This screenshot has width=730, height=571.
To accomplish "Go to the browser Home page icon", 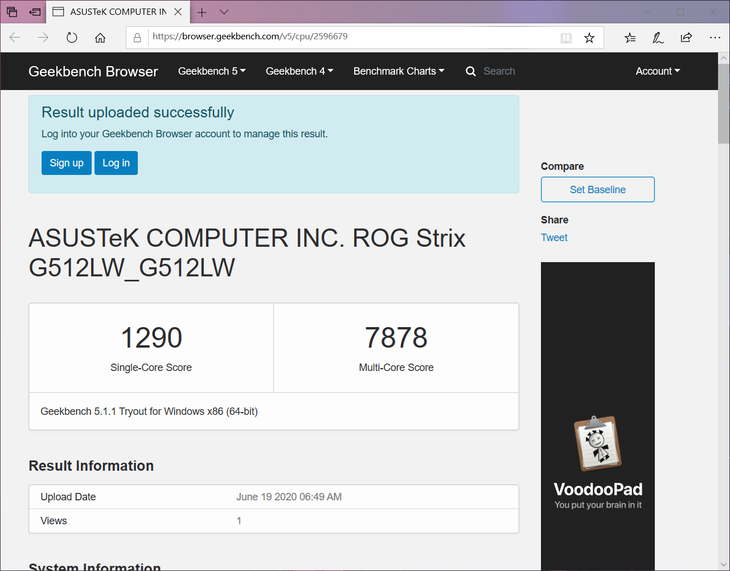I will coord(100,38).
